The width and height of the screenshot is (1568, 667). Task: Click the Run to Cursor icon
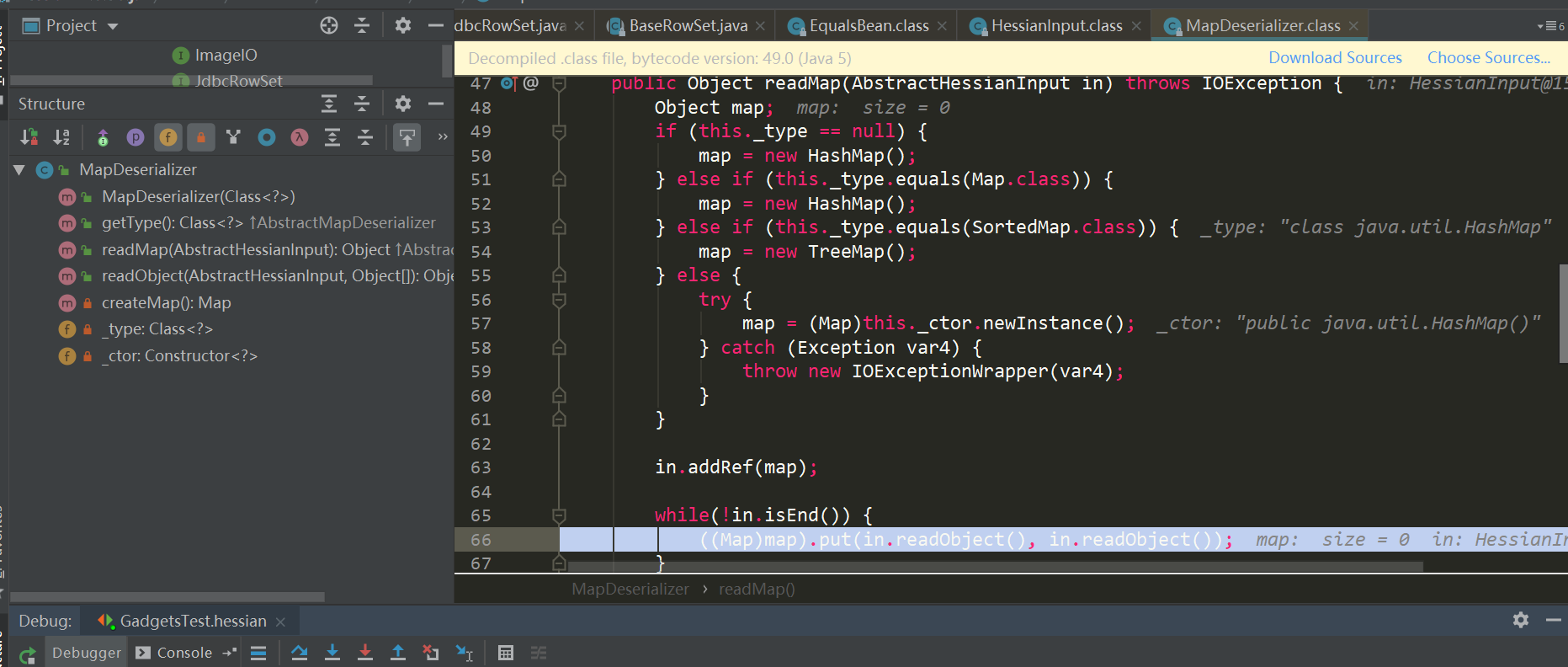(464, 653)
